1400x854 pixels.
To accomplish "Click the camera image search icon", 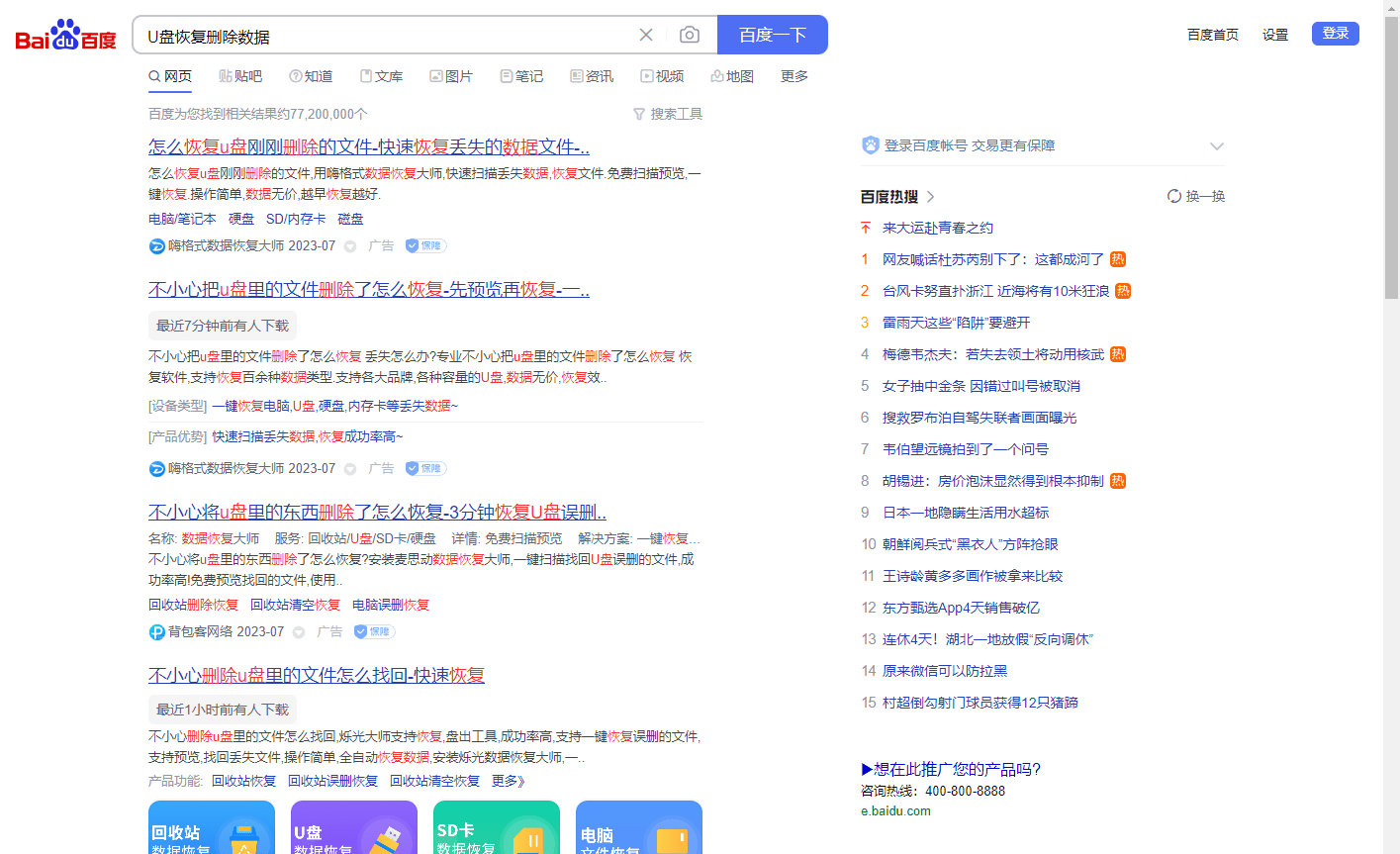I will [x=690, y=36].
